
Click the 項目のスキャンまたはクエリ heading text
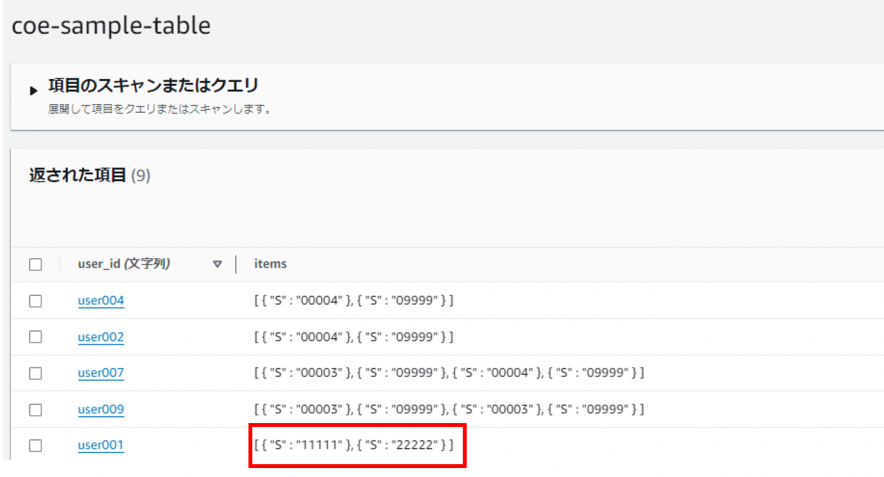(153, 86)
